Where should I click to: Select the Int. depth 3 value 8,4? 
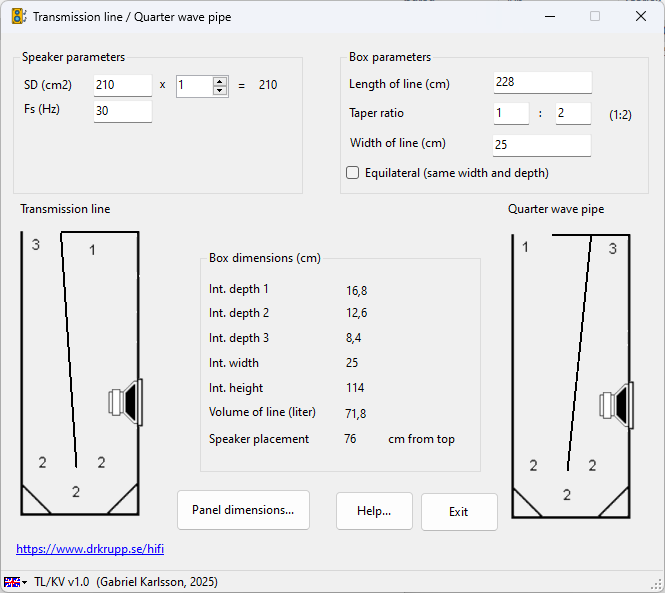[x=353, y=338]
